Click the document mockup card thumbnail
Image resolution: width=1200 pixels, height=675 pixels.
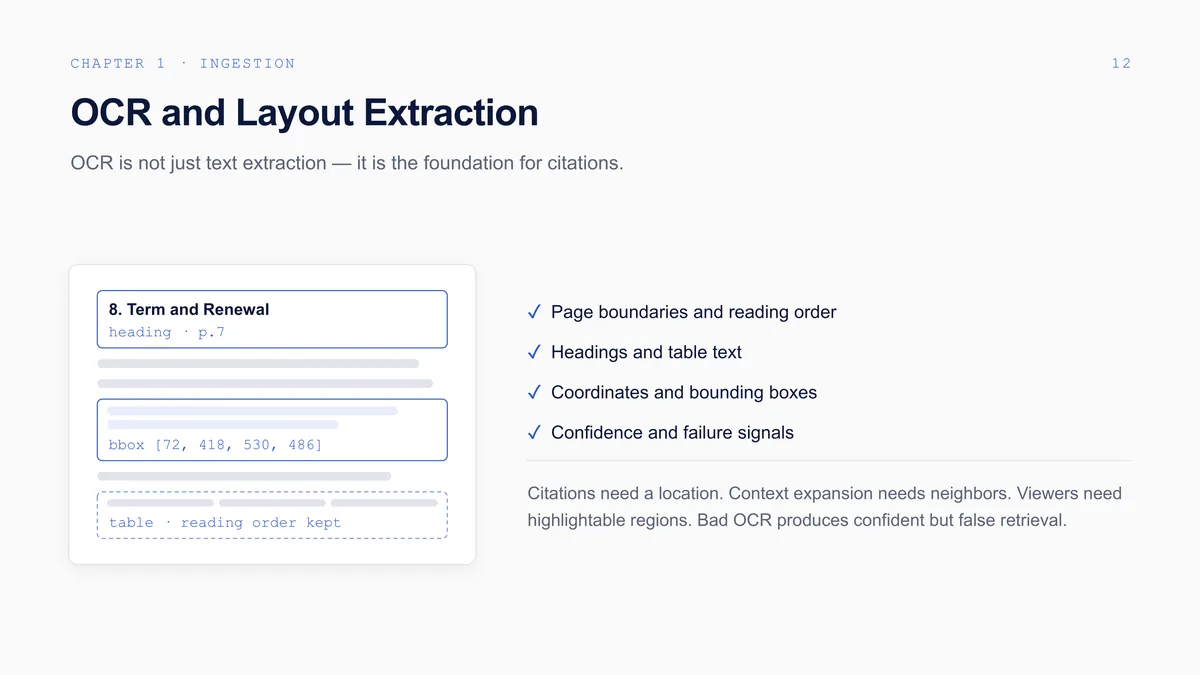click(x=272, y=414)
